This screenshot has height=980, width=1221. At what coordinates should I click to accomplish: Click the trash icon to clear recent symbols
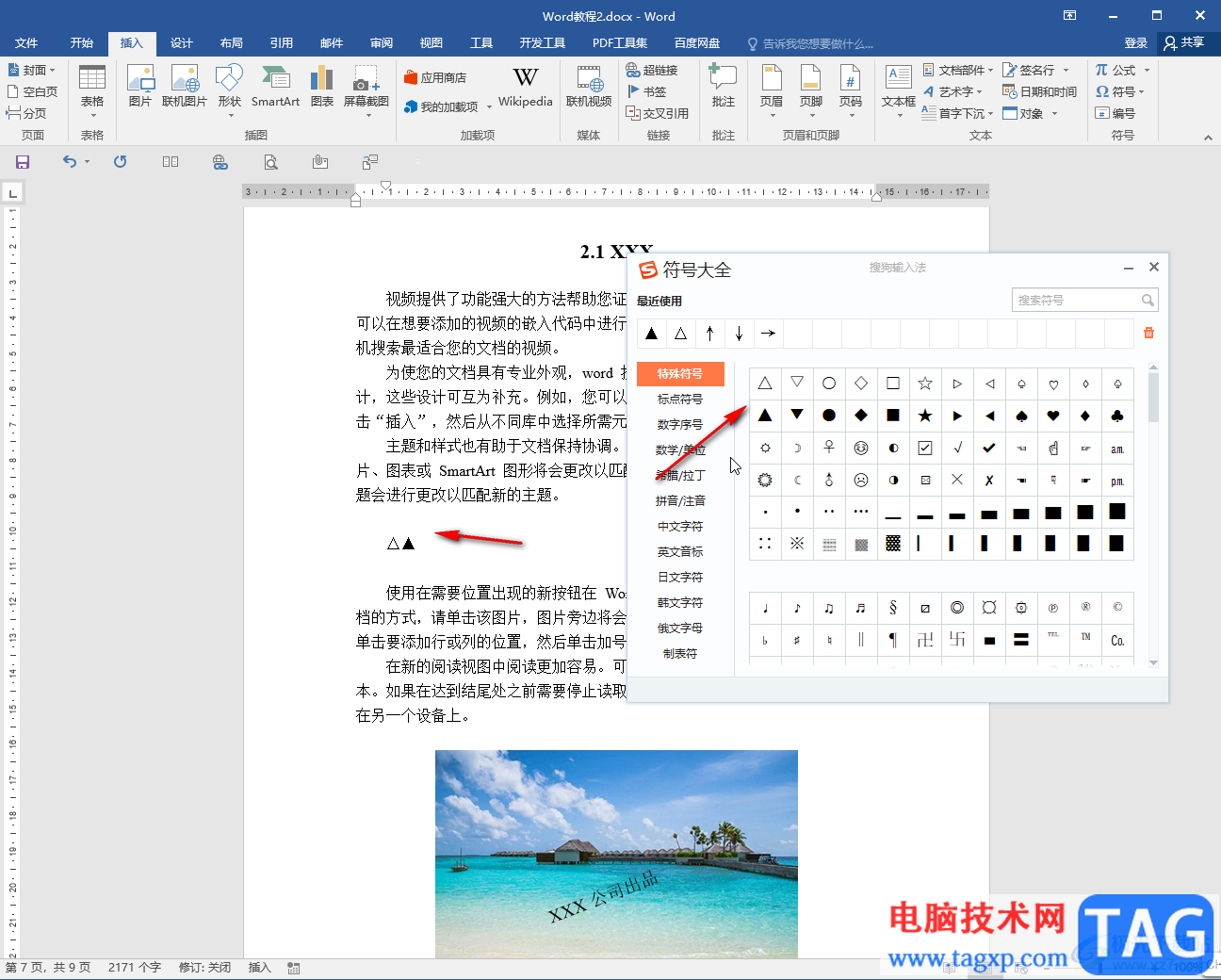click(x=1148, y=333)
